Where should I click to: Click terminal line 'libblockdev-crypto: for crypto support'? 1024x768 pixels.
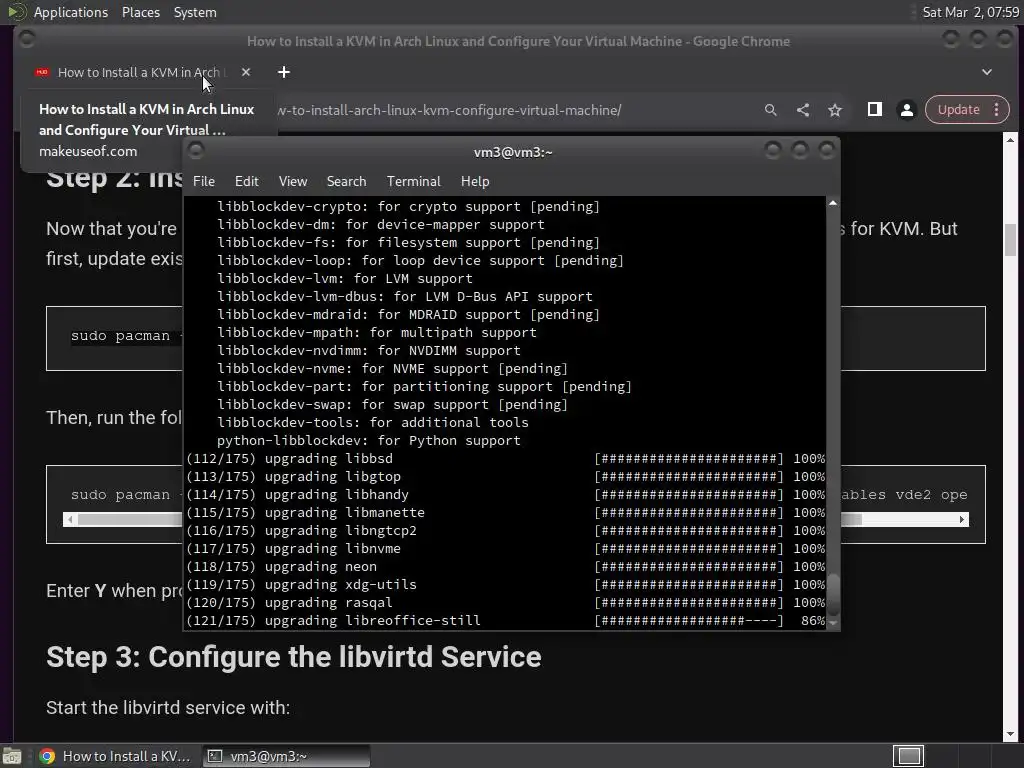[369, 206]
